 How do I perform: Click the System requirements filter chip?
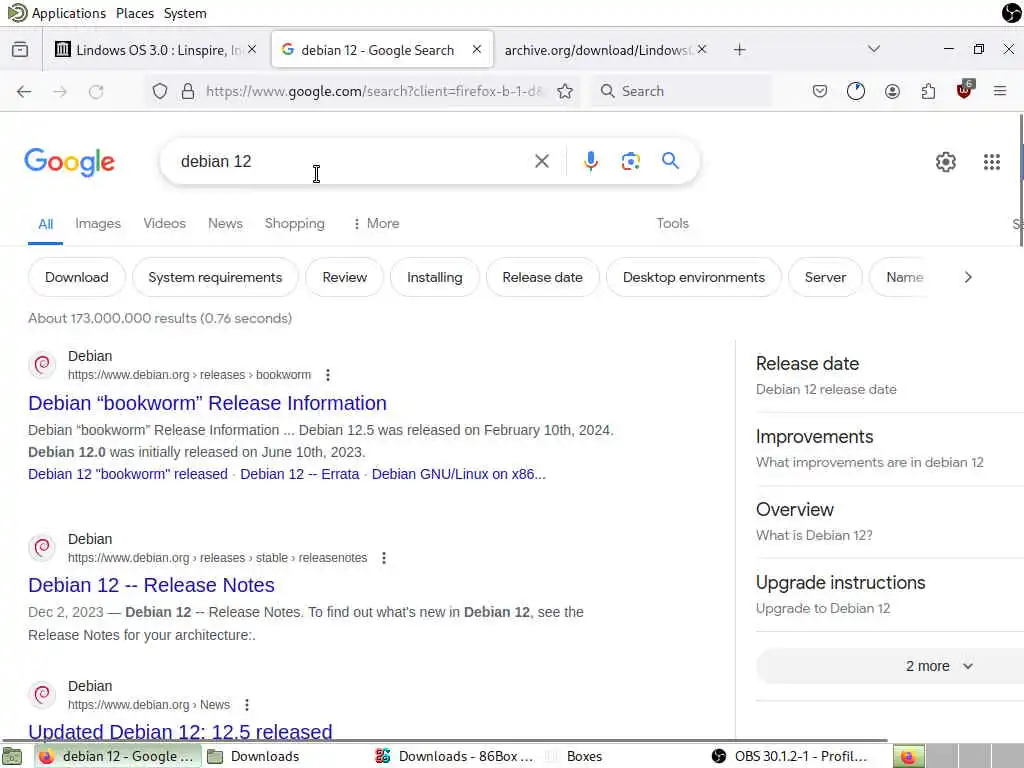tap(215, 277)
